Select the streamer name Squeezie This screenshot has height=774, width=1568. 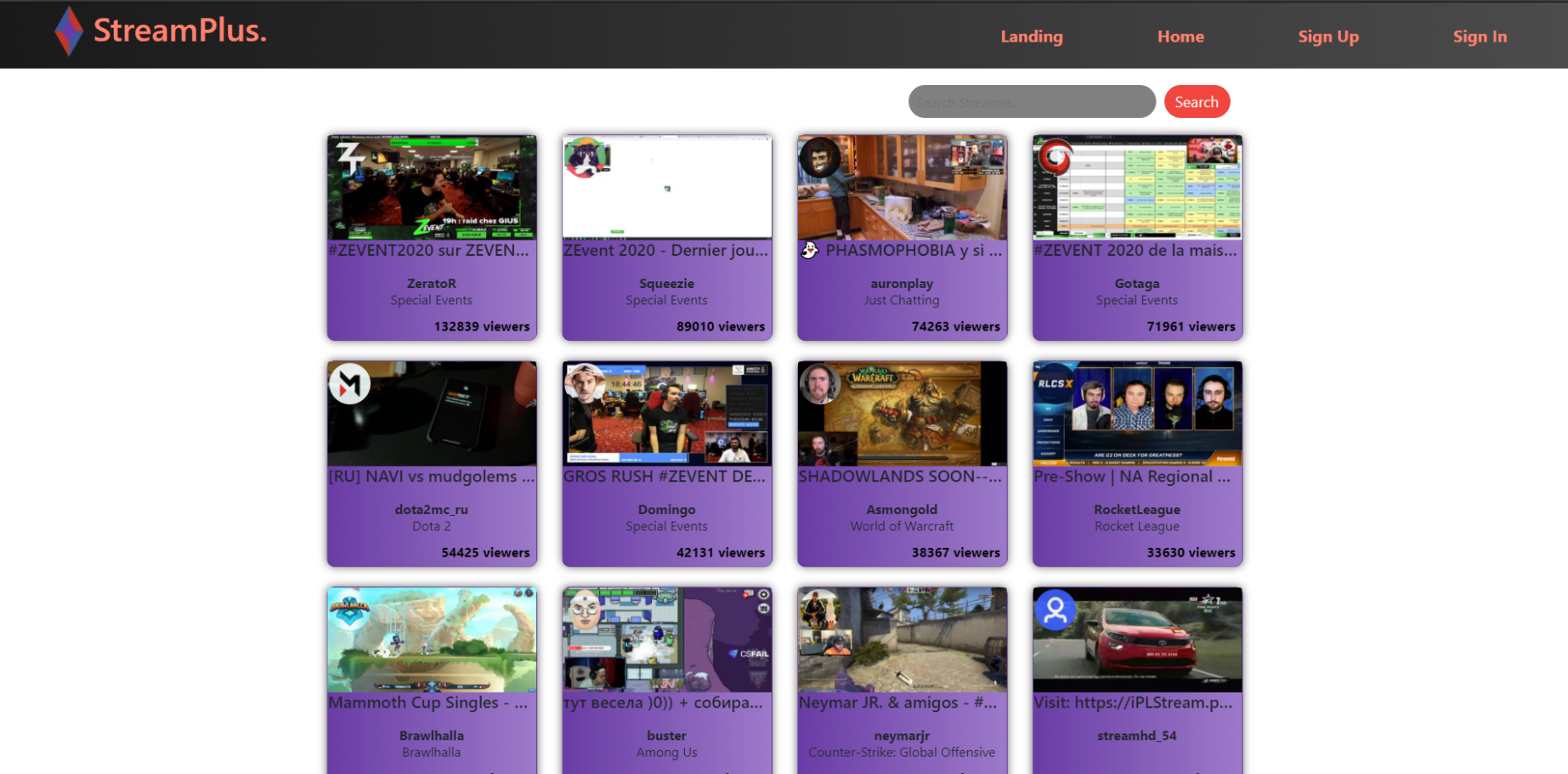coord(667,284)
